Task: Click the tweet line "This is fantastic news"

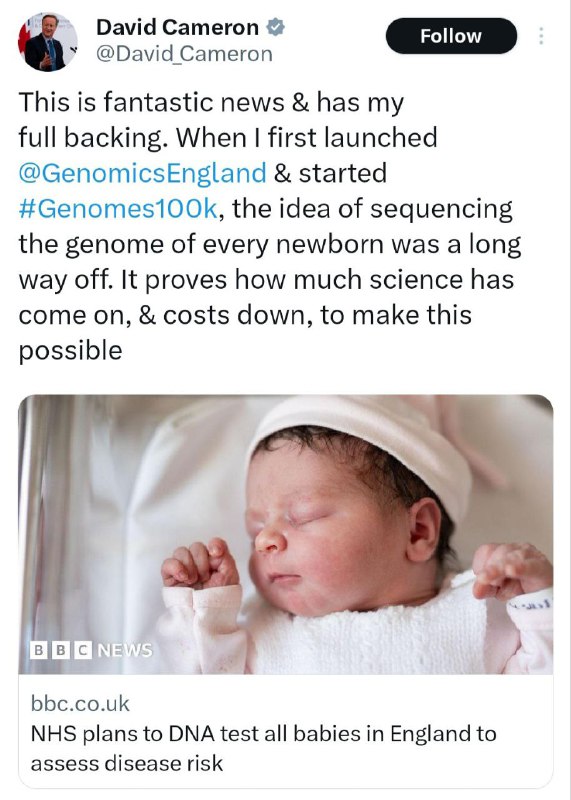Action: point(211,102)
